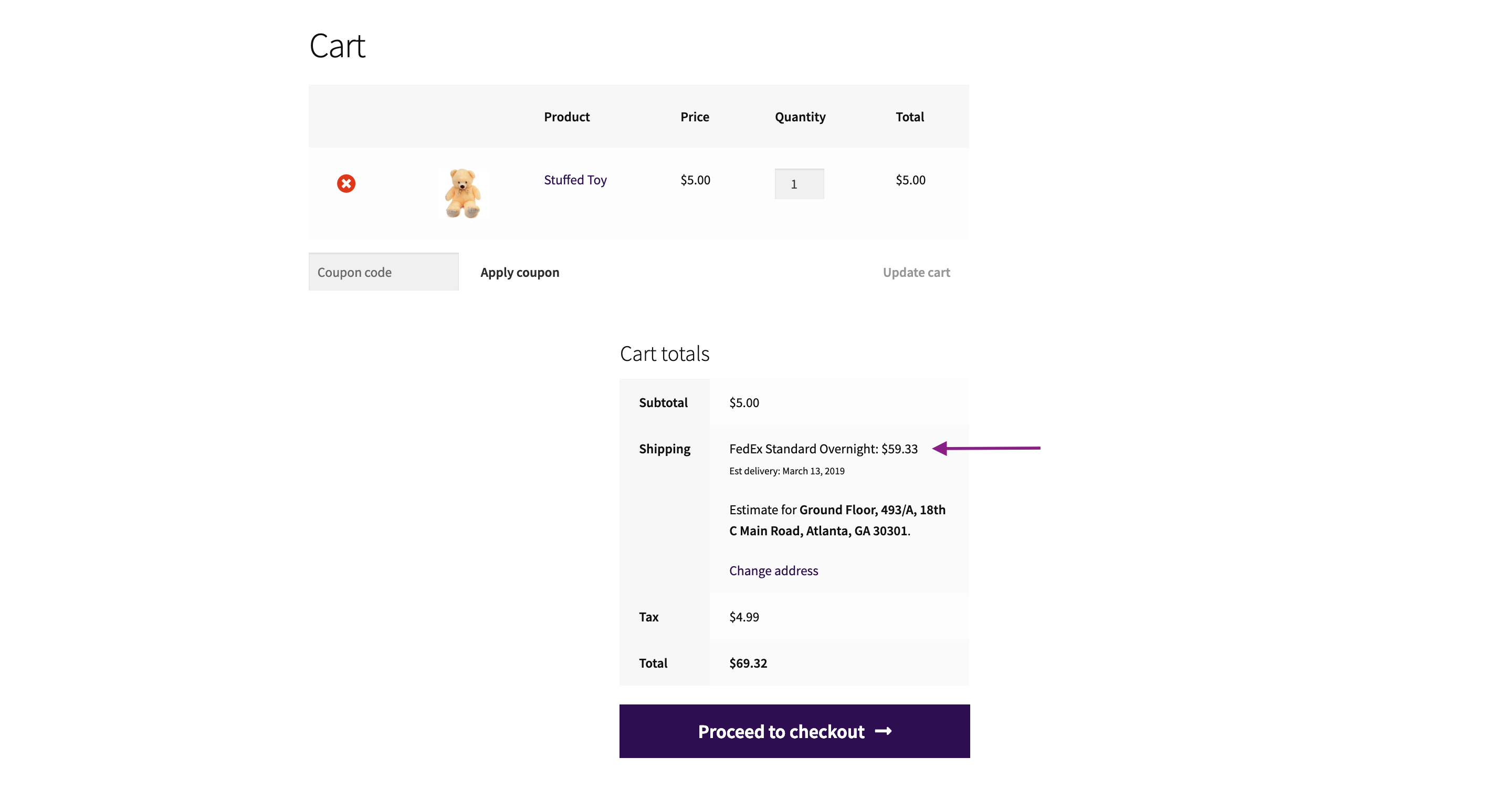This screenshot has height=799, width=1512.
Task: Click the quantity field showing 1
Action: 799,184
